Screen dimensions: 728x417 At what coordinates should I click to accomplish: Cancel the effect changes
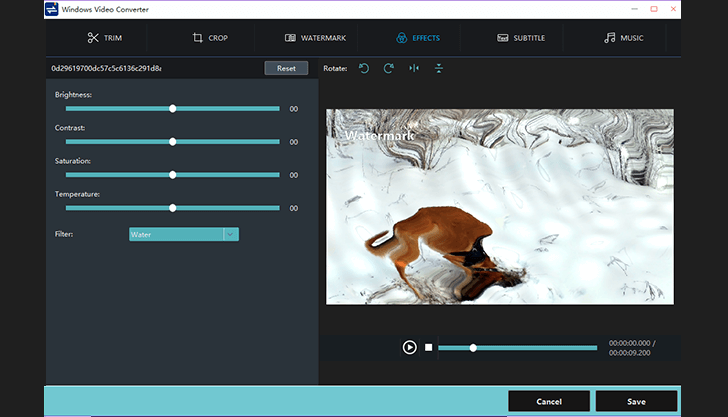click(549, 401)
